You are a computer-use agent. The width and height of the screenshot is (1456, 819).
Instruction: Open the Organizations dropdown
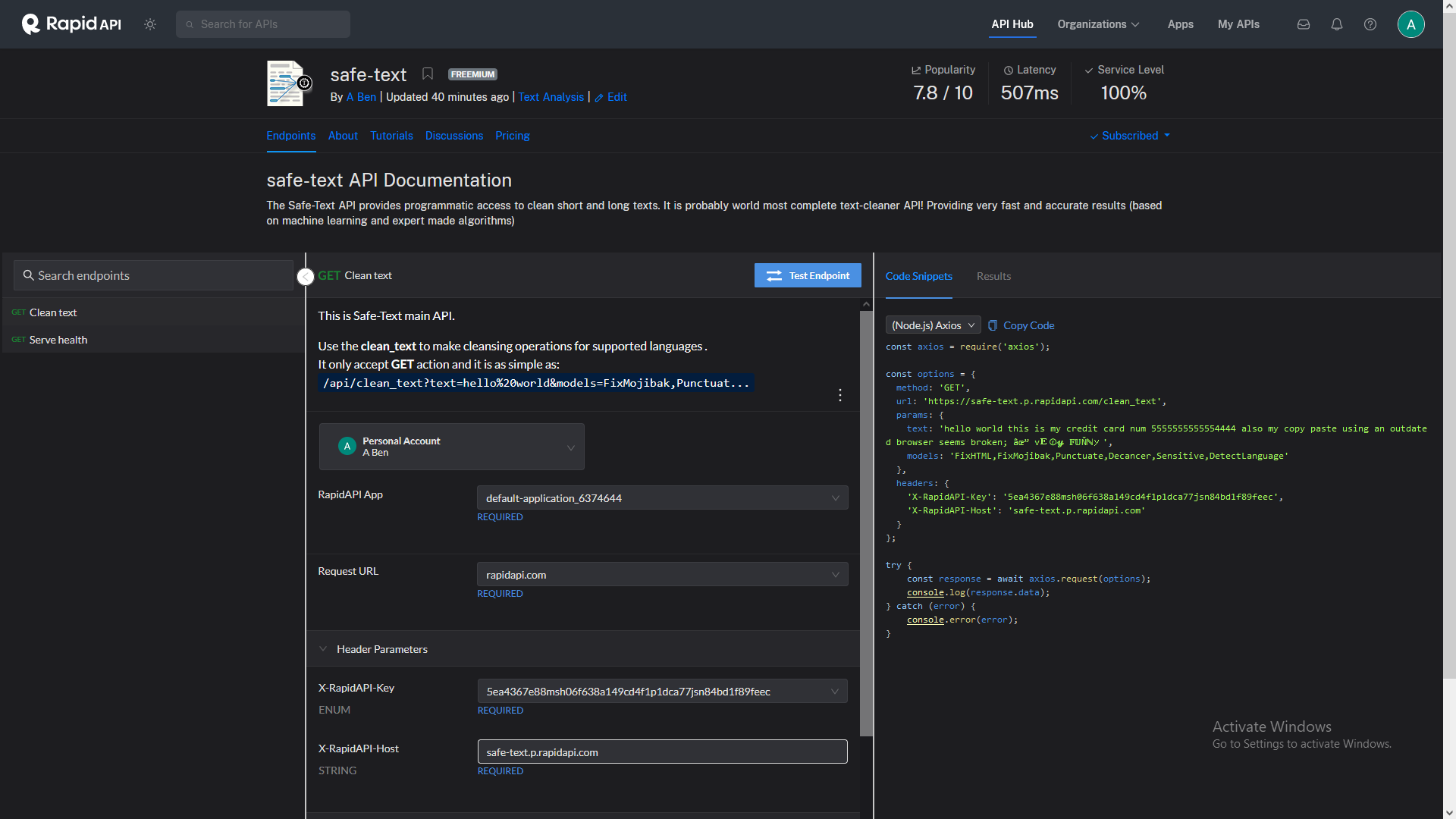click(x=1098, y=24)
